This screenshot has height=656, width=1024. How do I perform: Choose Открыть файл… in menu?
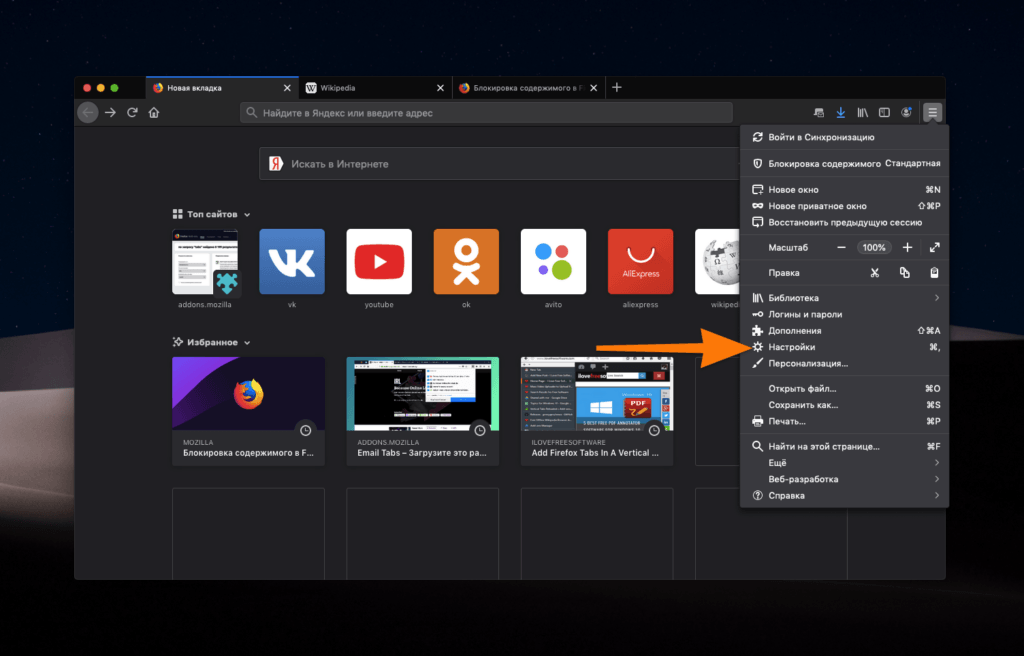(844, 389)
